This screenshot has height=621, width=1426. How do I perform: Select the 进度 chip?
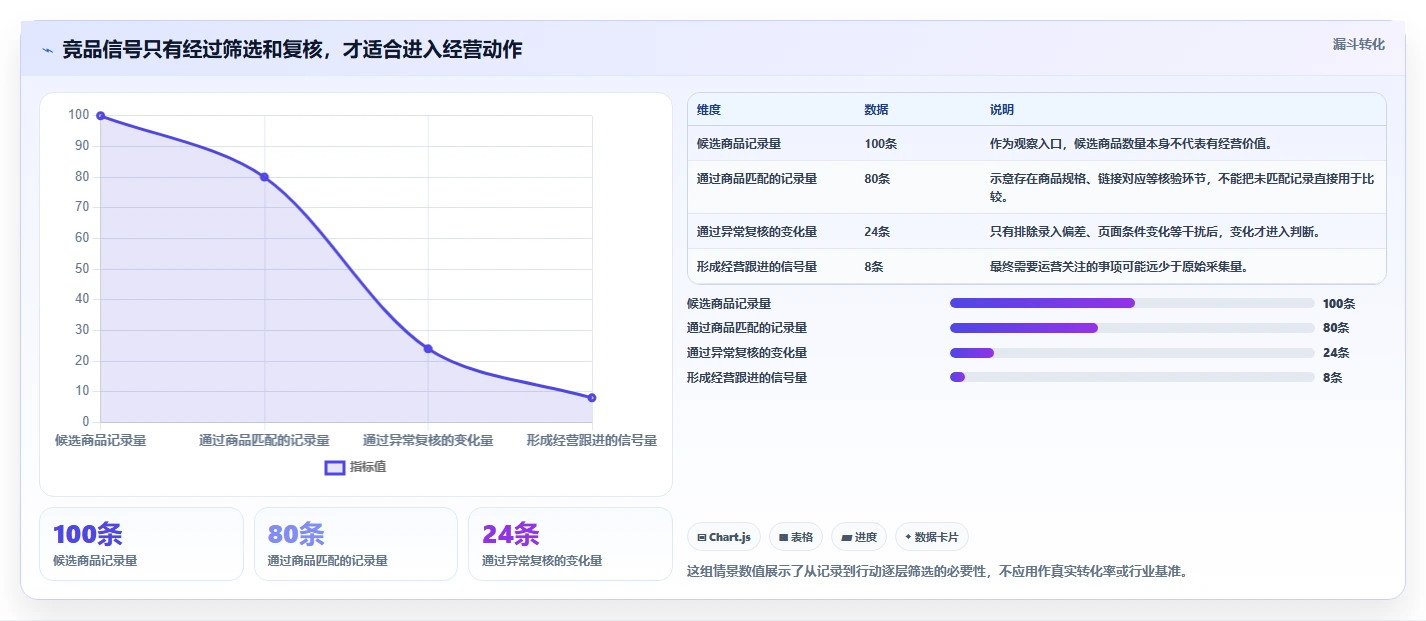point(860,537)
